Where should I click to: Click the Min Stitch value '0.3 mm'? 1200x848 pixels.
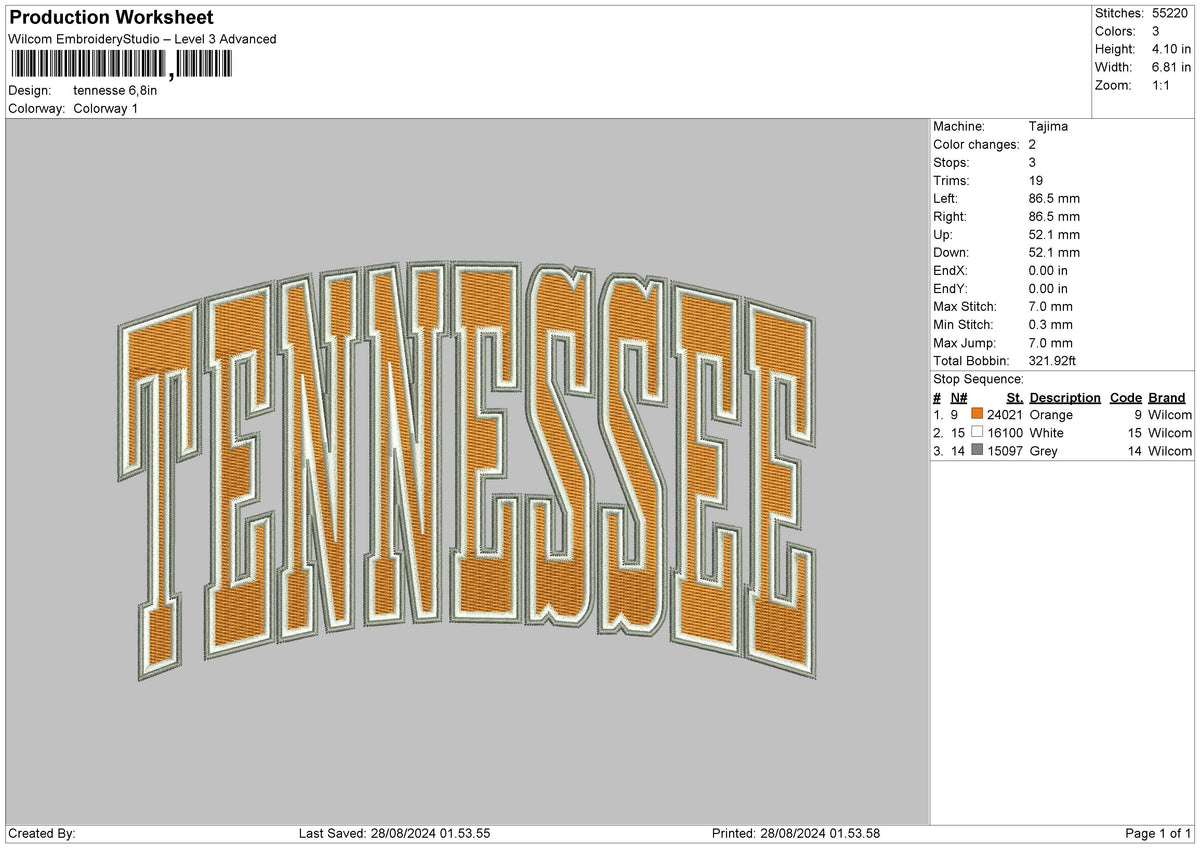pyautogui.click(x=1051, y=324)
